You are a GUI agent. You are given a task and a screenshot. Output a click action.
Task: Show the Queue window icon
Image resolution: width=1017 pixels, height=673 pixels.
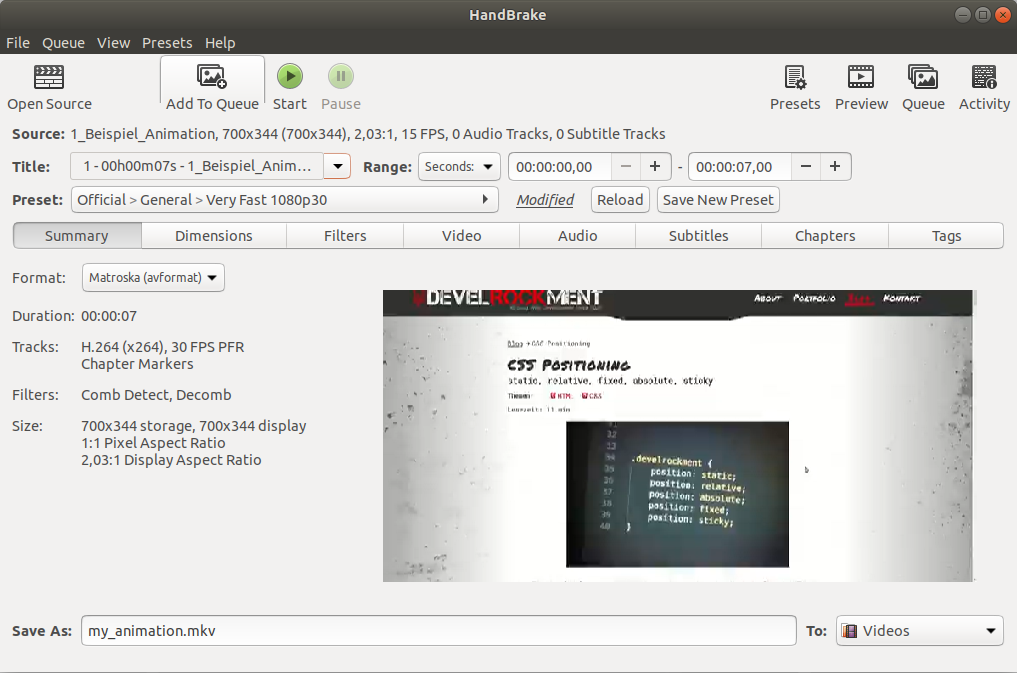point(923,77)
